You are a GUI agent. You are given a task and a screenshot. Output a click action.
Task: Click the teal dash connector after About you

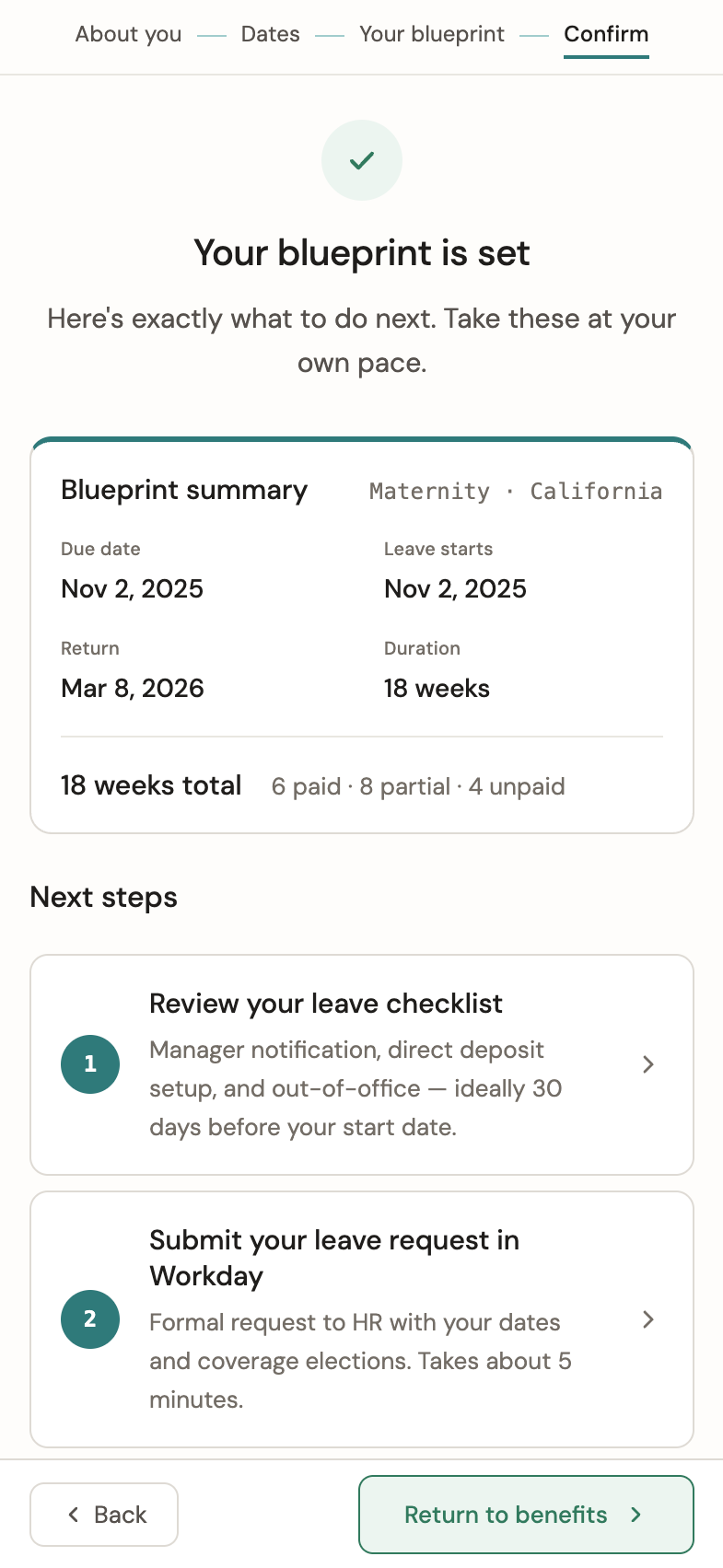[x=211, y=35]
